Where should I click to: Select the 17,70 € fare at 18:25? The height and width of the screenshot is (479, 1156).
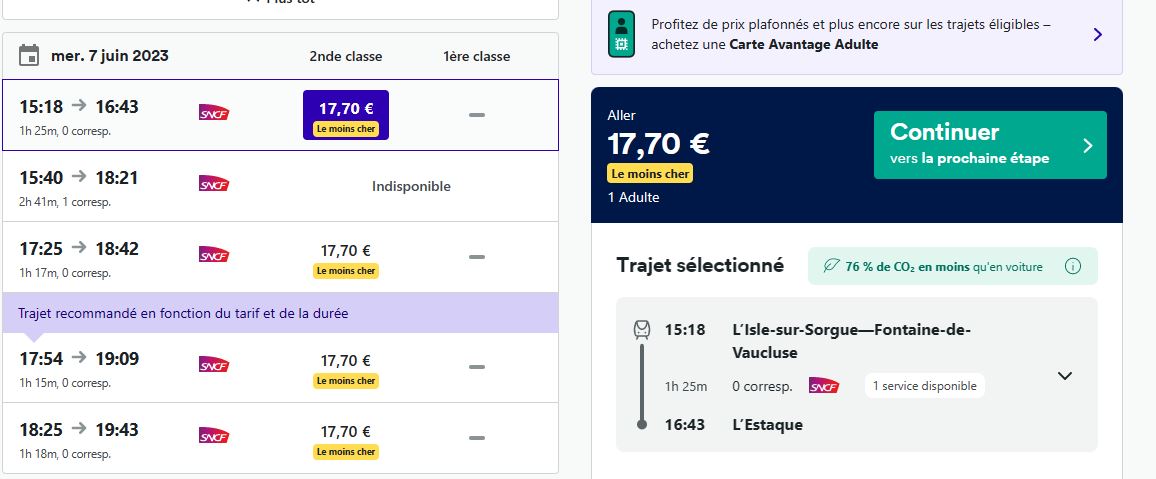coord(346,440)
